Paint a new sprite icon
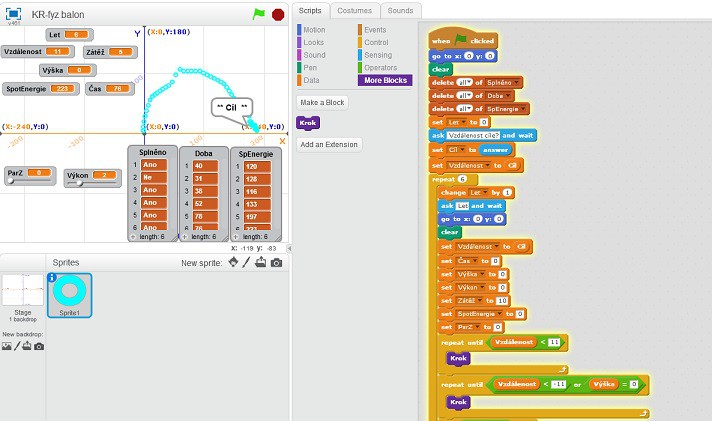The height and width of the screenshot is (421, 712). tap(247, 263)
